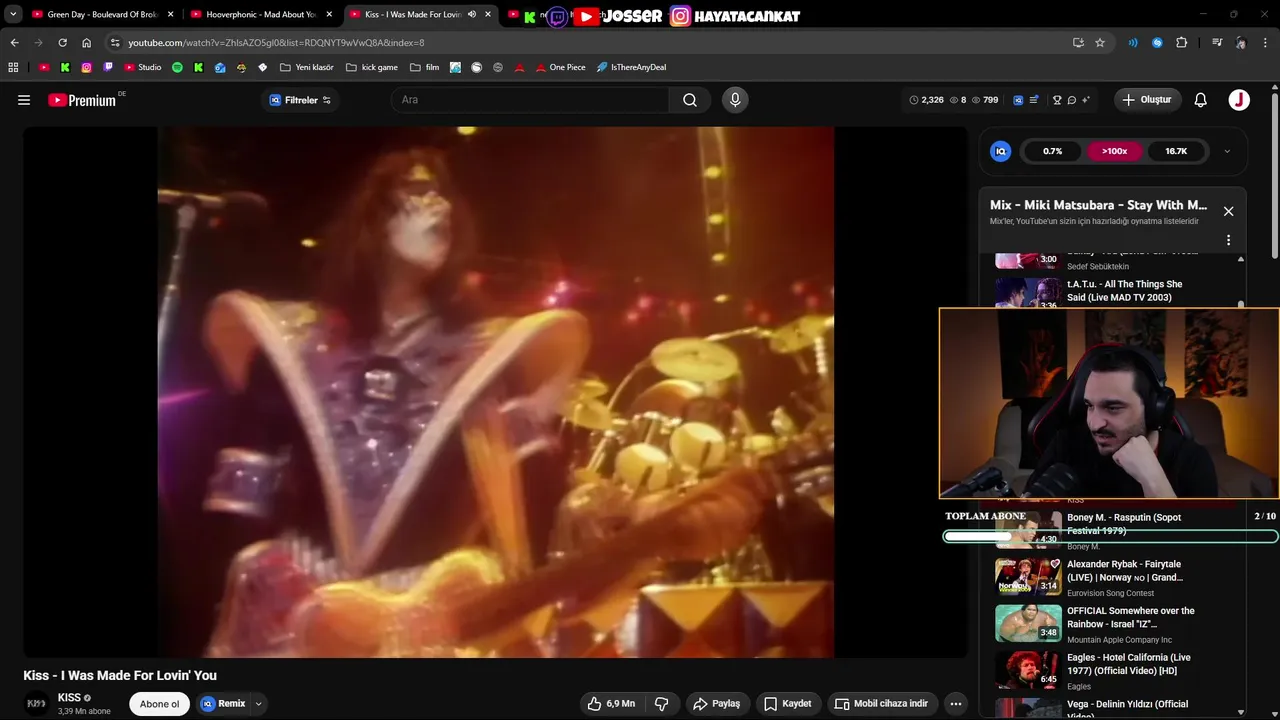Screen dimensions: 1280x720
Task: Close the Hooverphonic tab
Action: [x=329, y=15]
